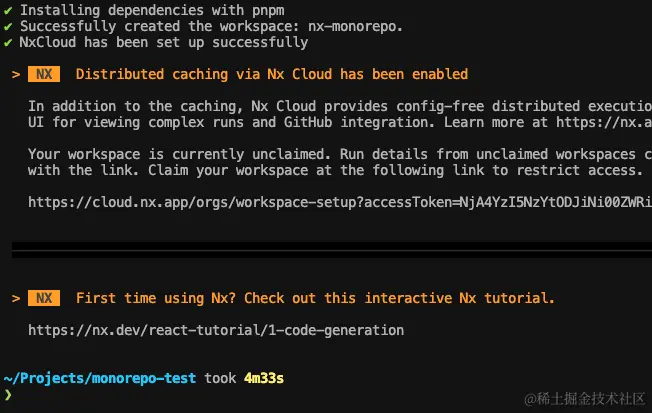Open the nx.dev react-tutorial link
The image size is (652, 413).
click(x=216, y=330)
